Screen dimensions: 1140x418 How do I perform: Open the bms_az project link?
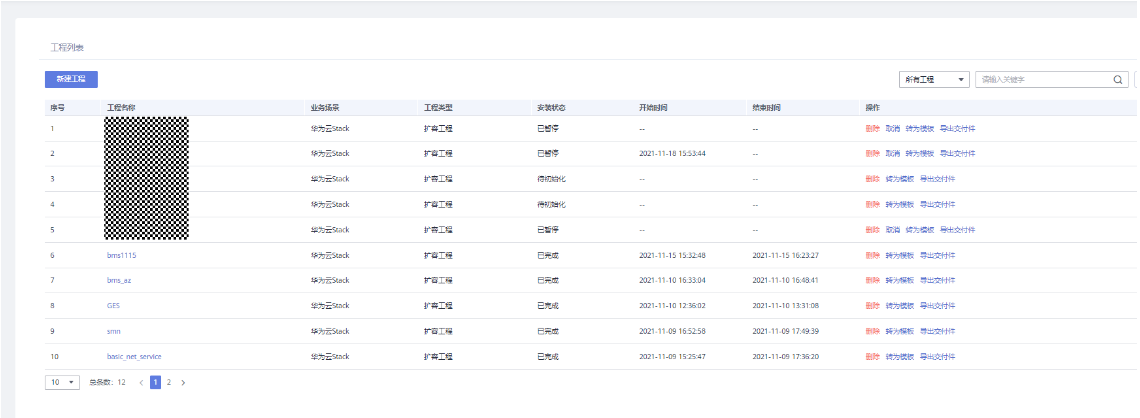click(119, 280)
